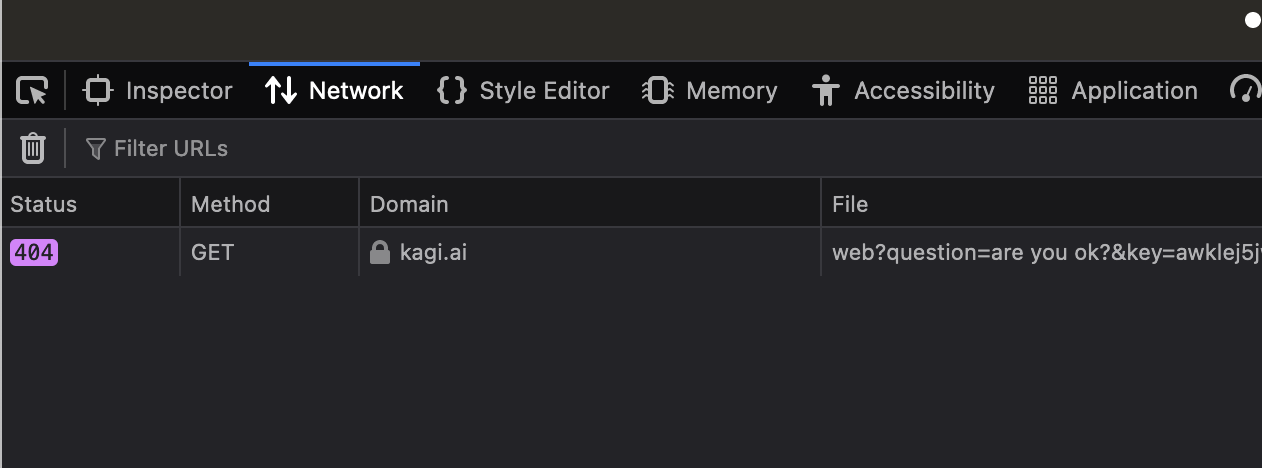Select the kagi.ai domain cell
Image resolution: width=1262 pixels, height=468 pixels.
(590, 253)
